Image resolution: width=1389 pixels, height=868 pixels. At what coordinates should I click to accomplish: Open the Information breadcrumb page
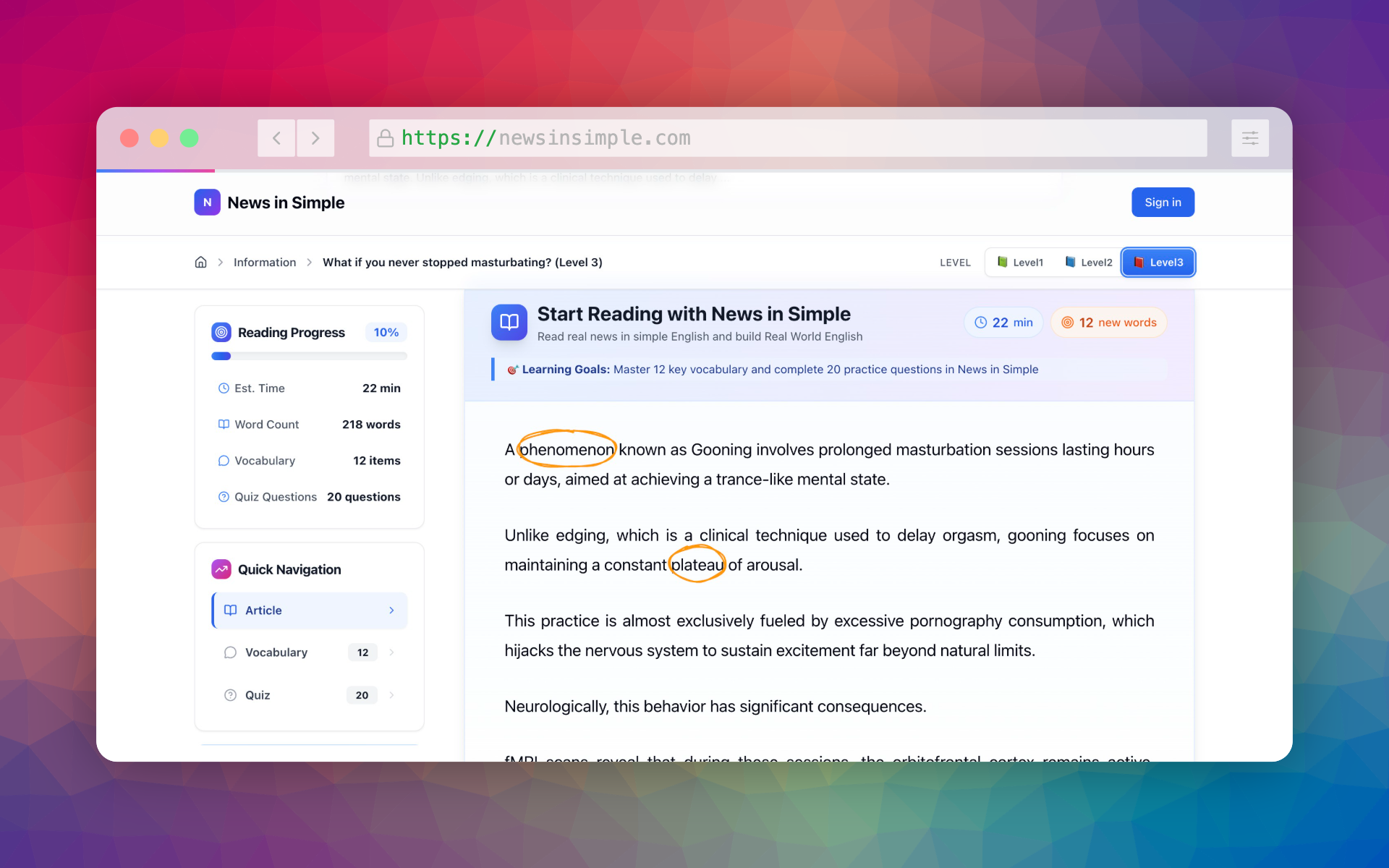point(265,262)
